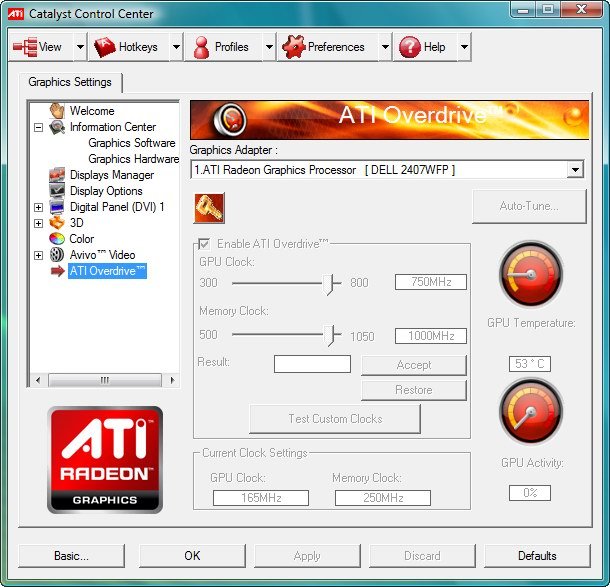Click the View toolbar icon

coord(25,47)
